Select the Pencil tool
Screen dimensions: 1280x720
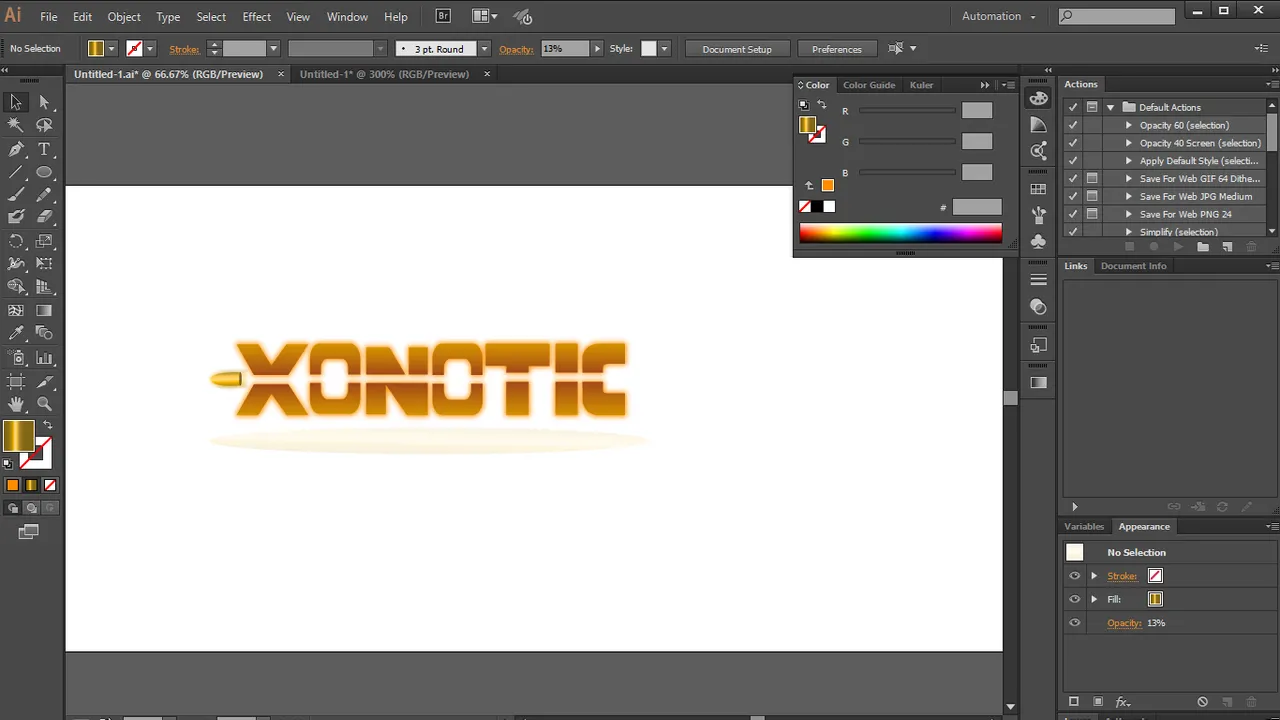44,195
